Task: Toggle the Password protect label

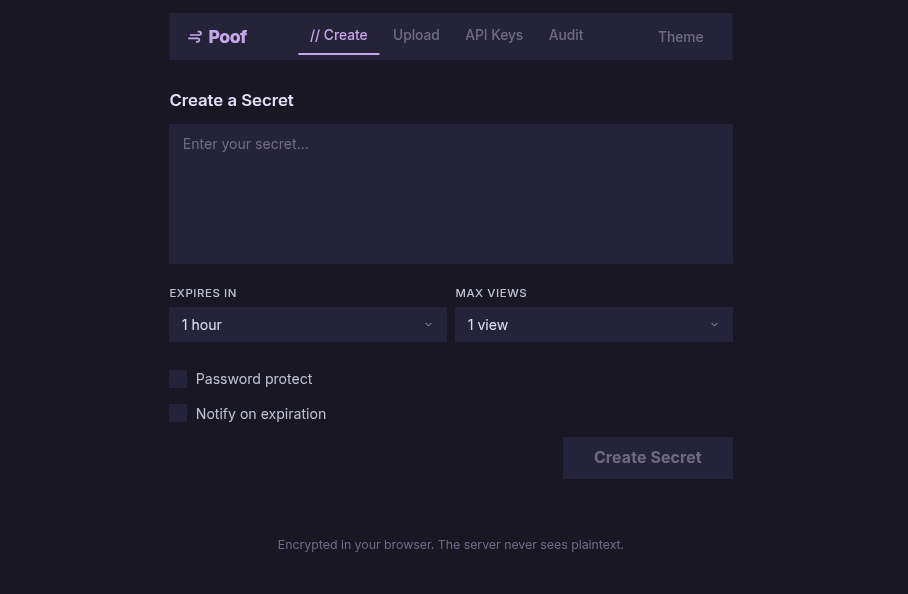Action: [x=254, y=379]
